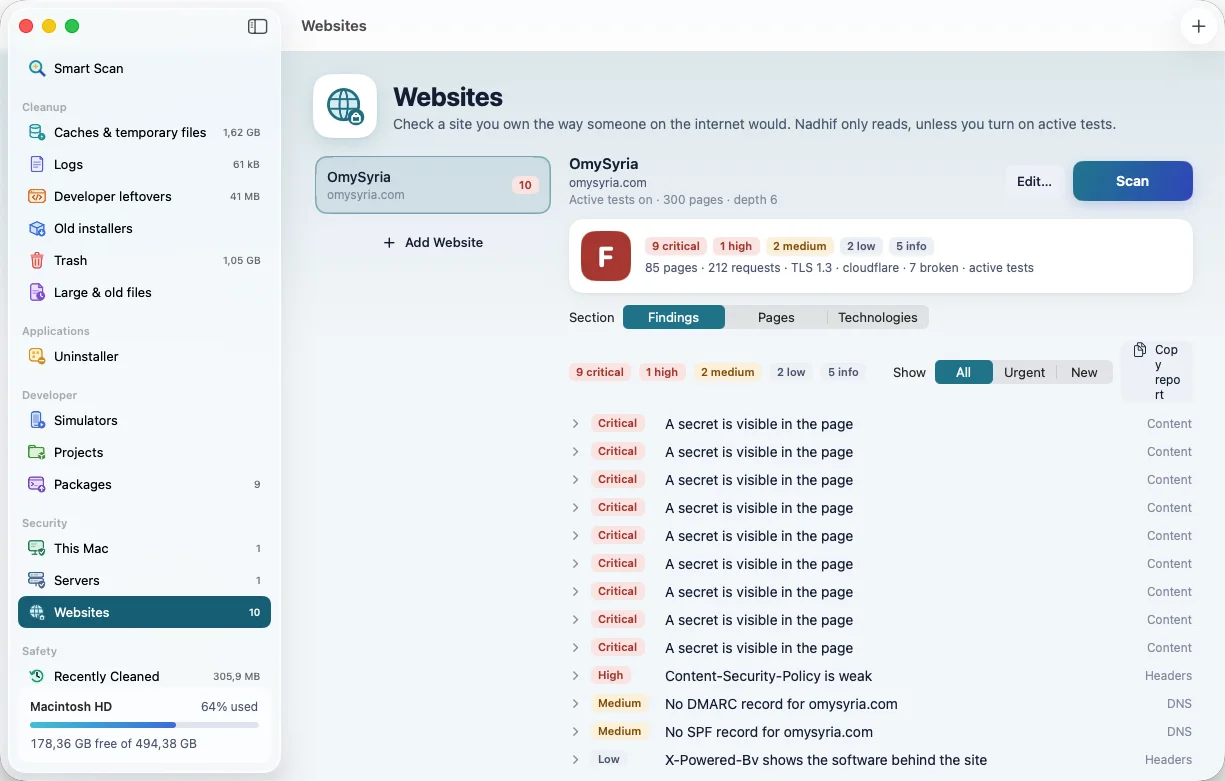Open the Developer leftovers icon
This screenshot has width=1225, height=781.
37,196
